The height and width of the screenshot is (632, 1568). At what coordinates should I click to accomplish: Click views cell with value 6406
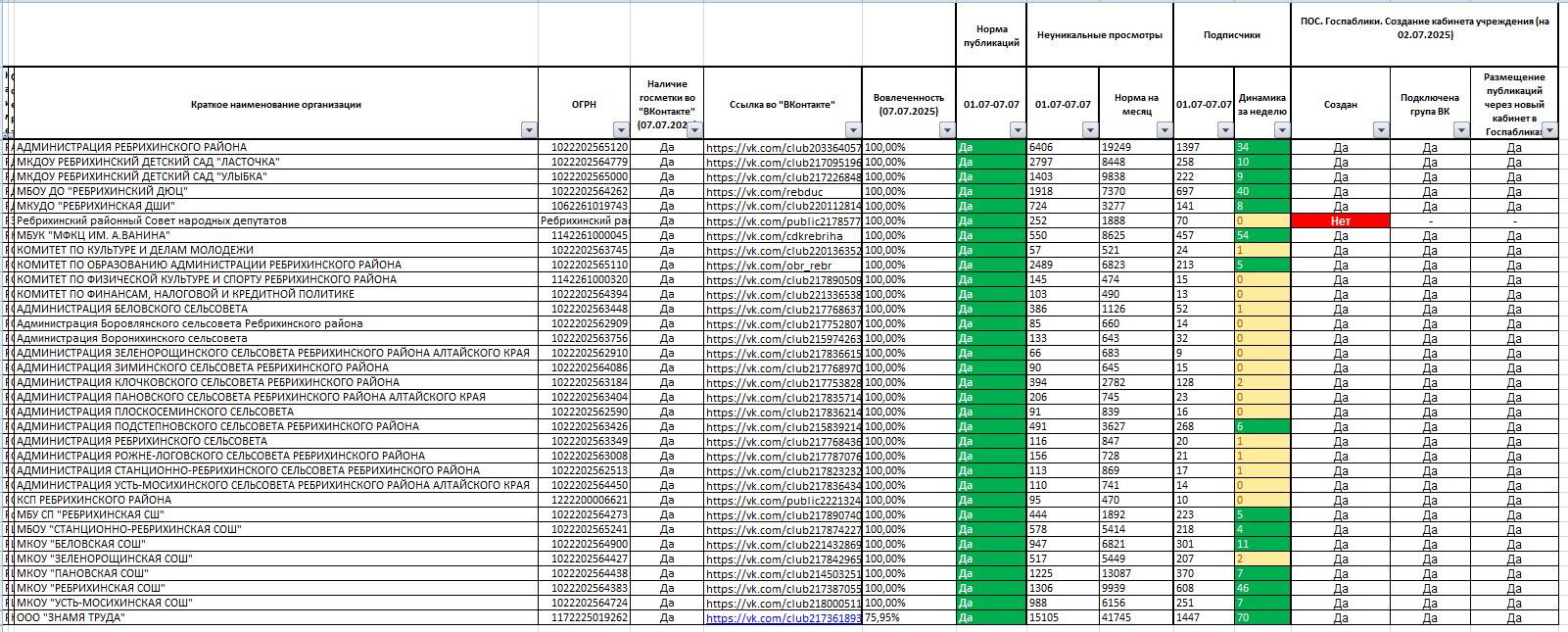(x=1063, y=148)
